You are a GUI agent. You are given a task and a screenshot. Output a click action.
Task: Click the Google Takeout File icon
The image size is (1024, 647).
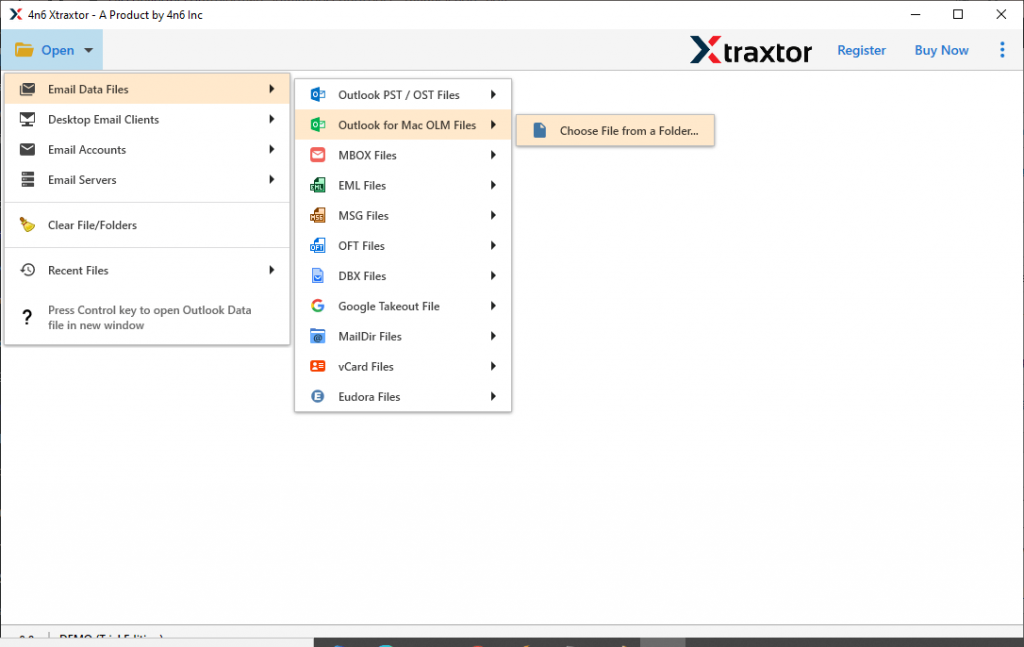tap(318, 306)
